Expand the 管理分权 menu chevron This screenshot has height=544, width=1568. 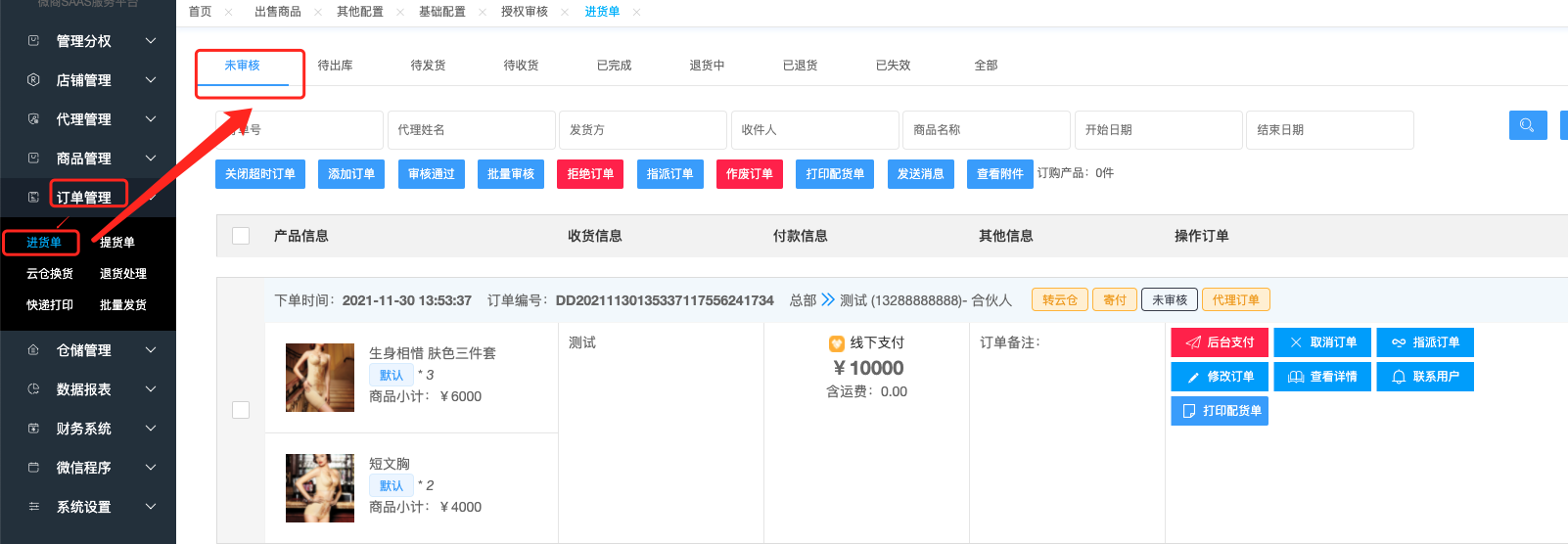151,41
